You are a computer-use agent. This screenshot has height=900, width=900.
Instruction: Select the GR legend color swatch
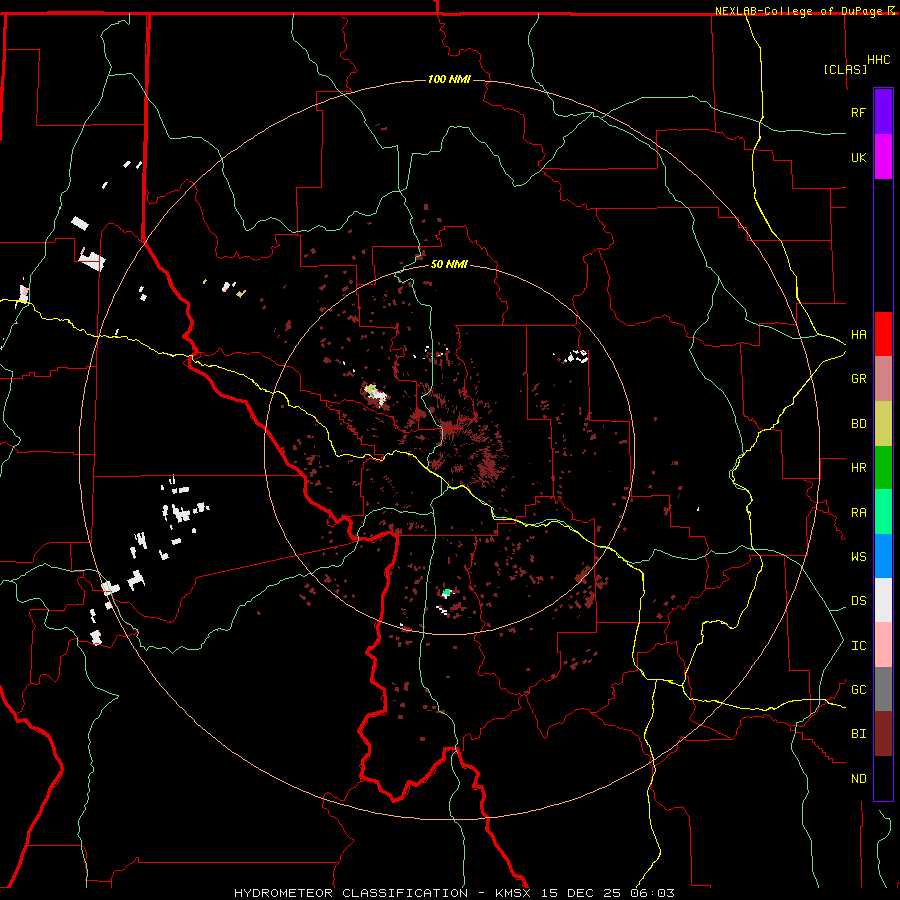click(x=883, y=378)
